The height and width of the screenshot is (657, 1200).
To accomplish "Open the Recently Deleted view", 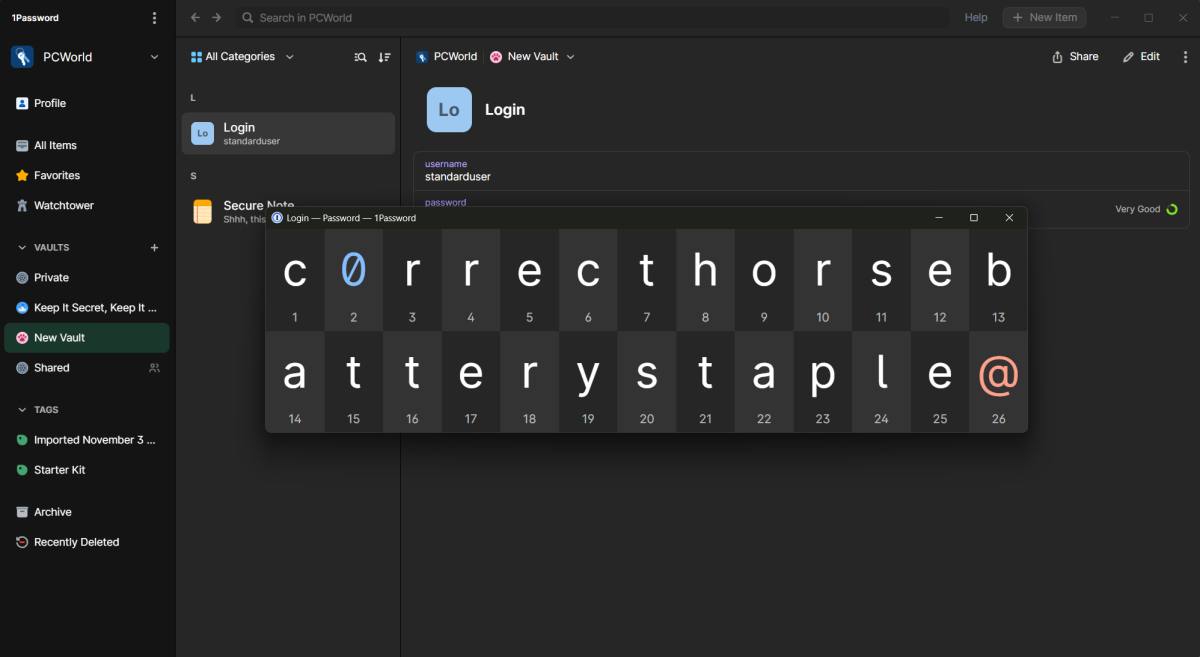I will pos(74,541).
